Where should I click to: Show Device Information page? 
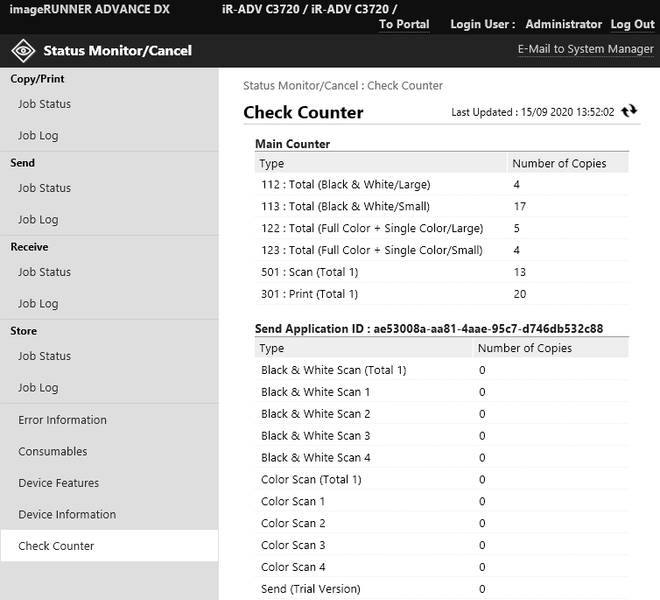(67, 515)
